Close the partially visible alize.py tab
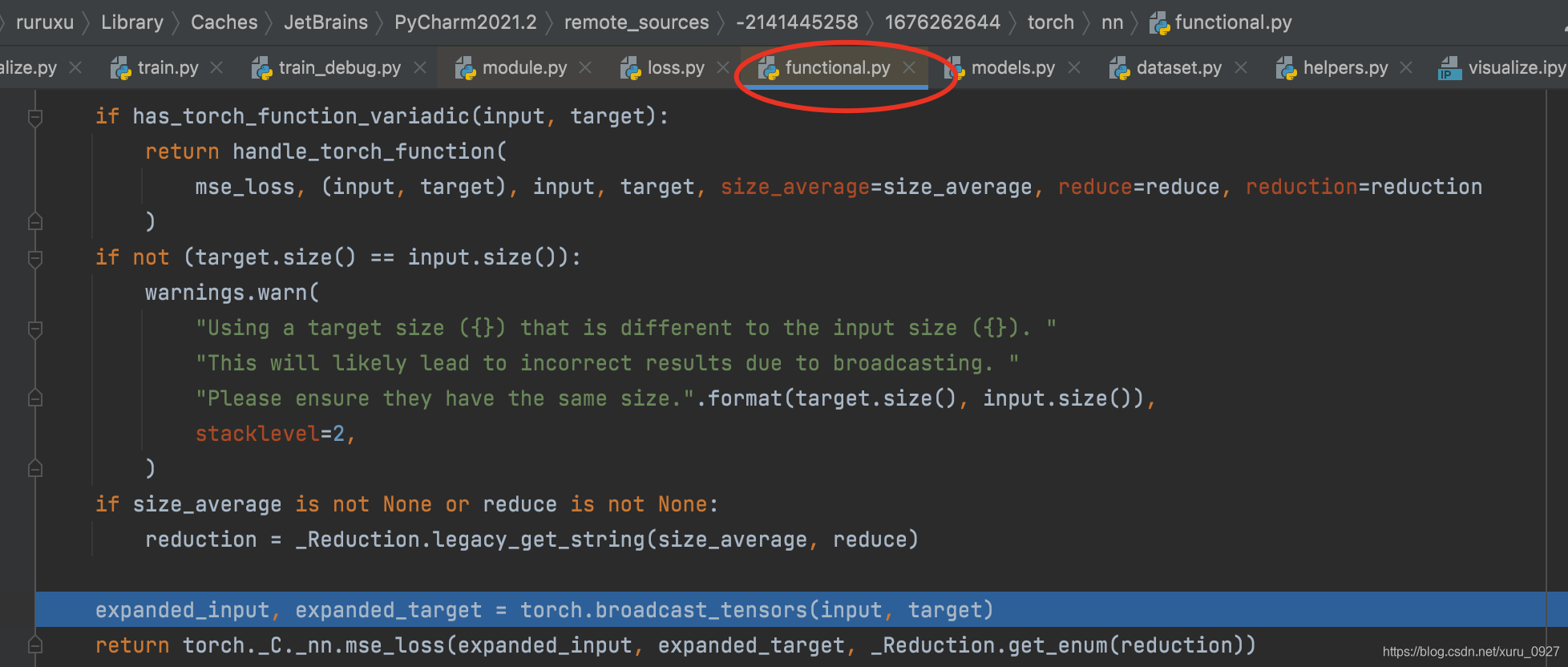Viewport: 1568px width, 667px height. pyautogui.click(x=75, y=68)
